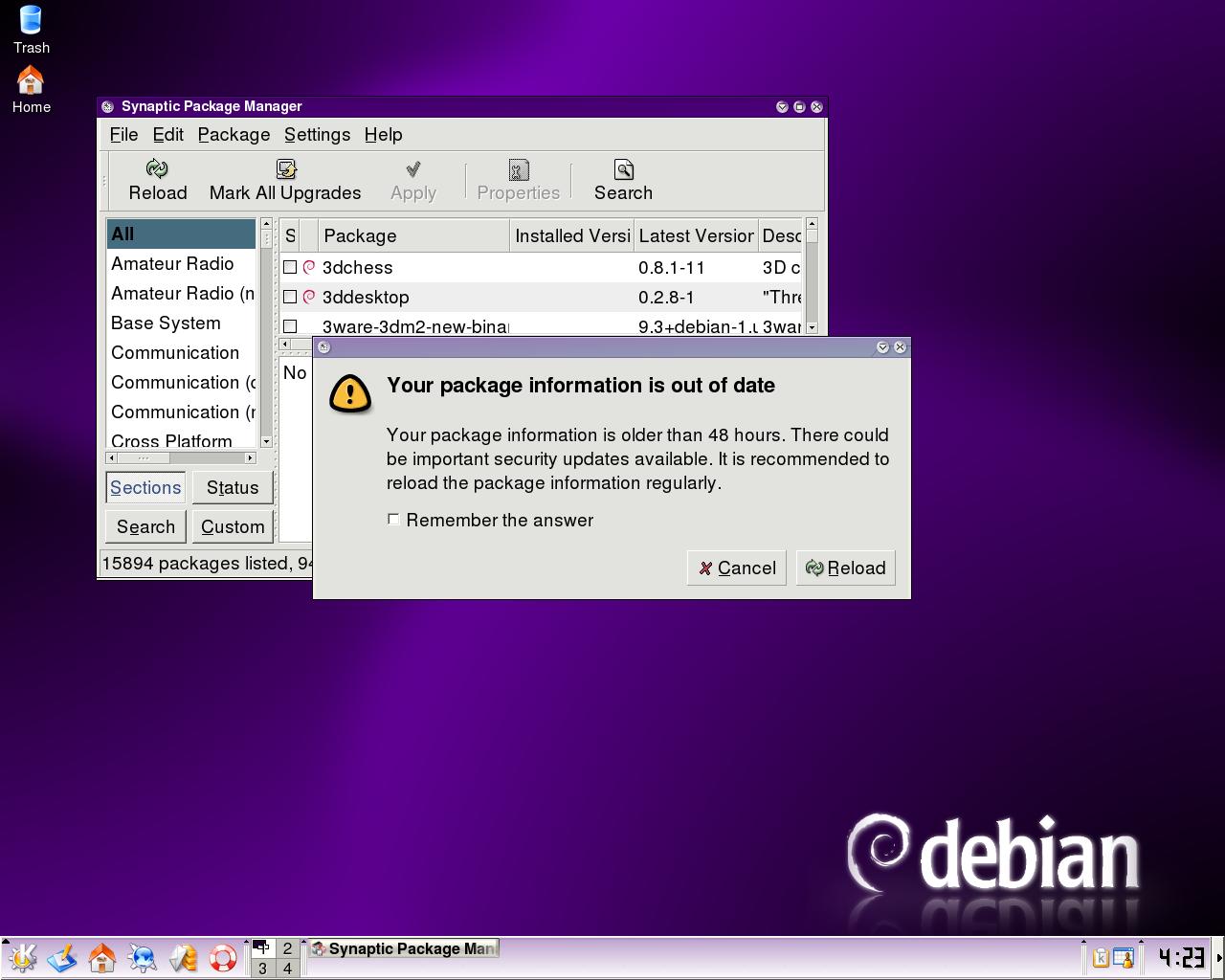Click the Search filter button below sections
Viewport: 1225px width, 980px height.
click(145, 526)
